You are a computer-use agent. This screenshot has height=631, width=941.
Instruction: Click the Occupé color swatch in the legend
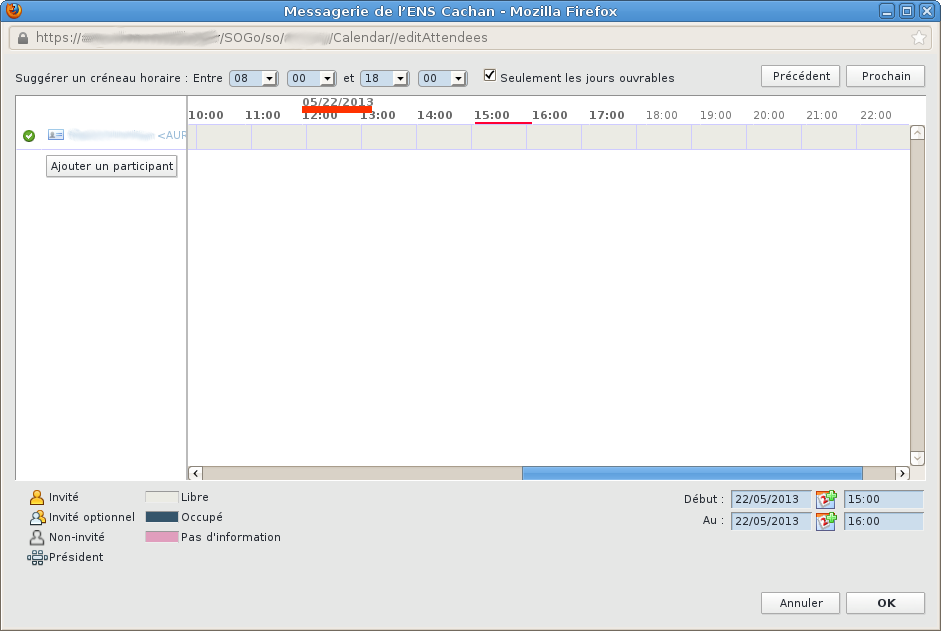161,517
